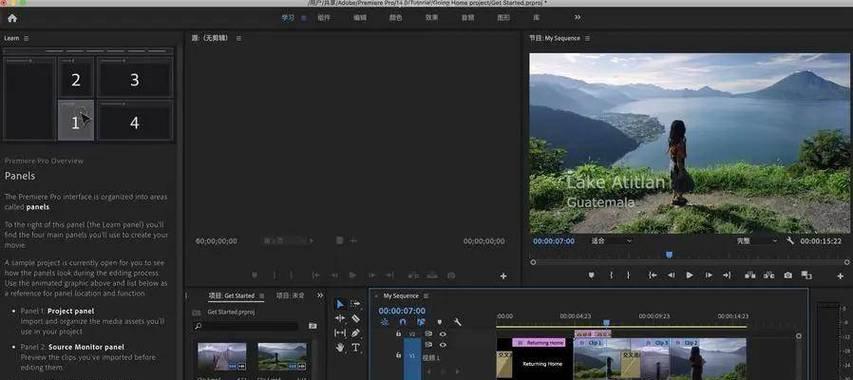
Task: Click panel 2 in Learn diagram
Action: [x=76, y=78]
